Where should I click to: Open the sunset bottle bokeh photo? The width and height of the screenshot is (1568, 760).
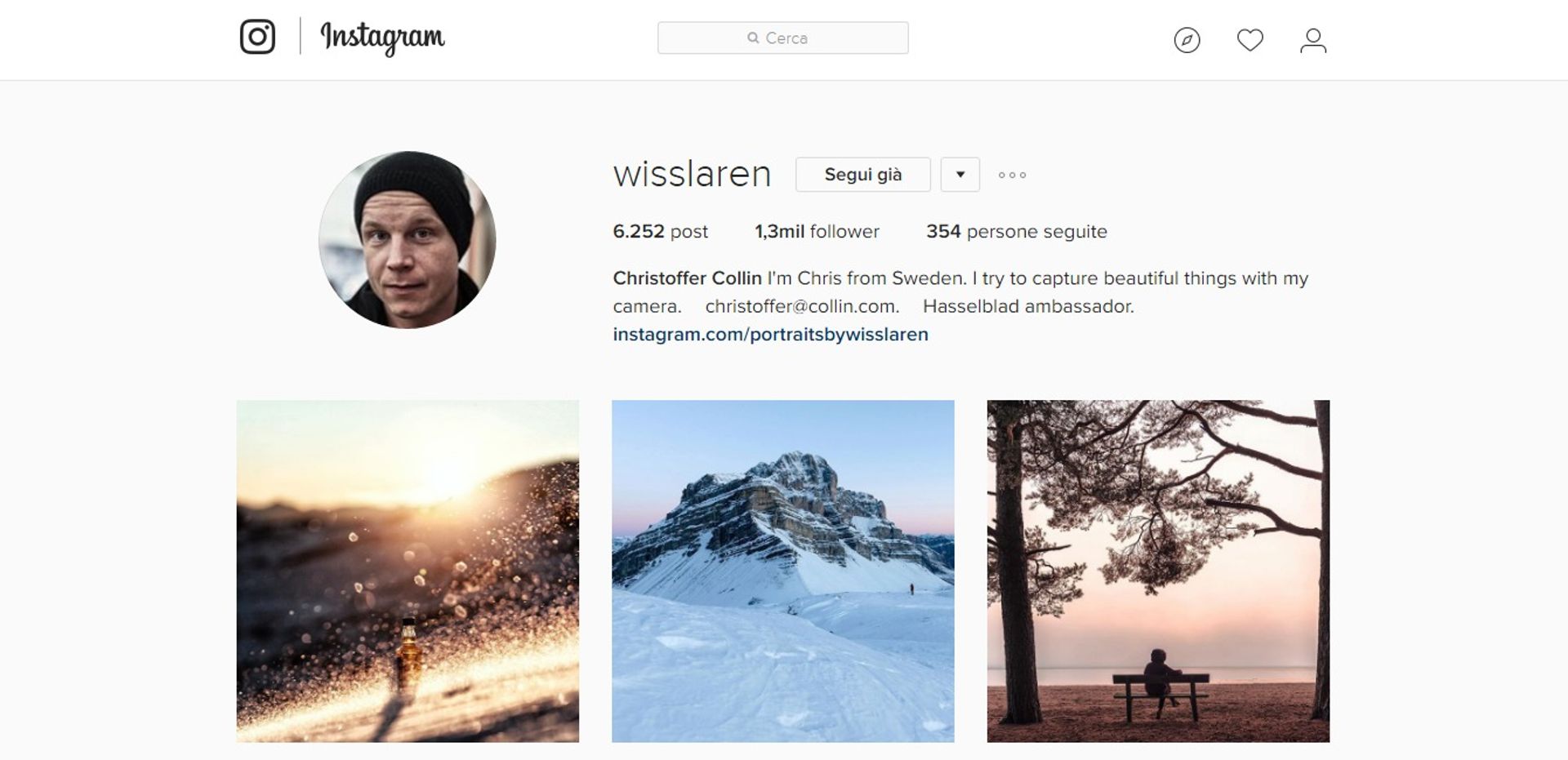click(x=408, y=571)
